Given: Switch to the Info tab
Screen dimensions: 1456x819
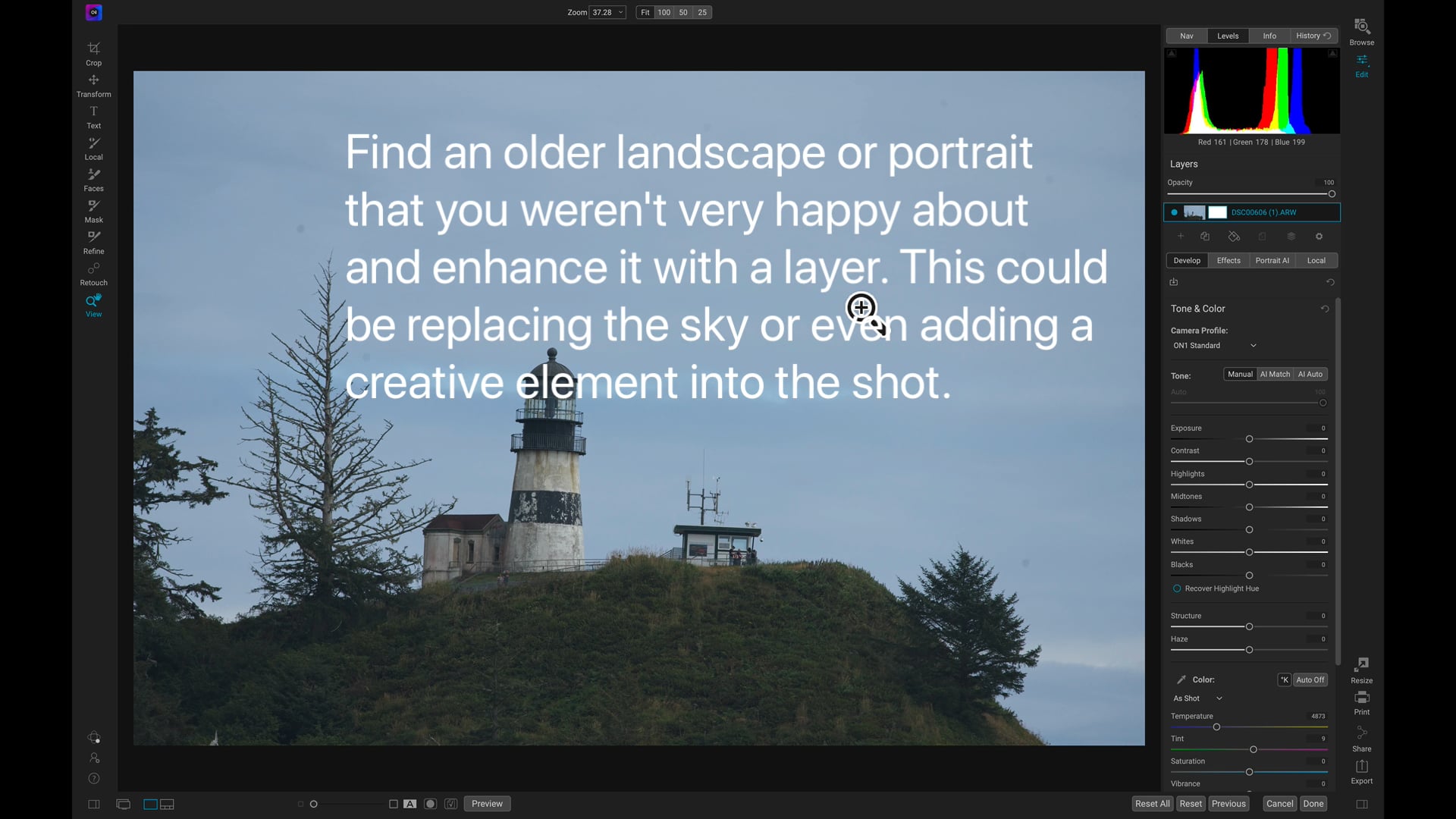Looking at the screenshot, I should pyautogui.click(x=1269, y=36).
